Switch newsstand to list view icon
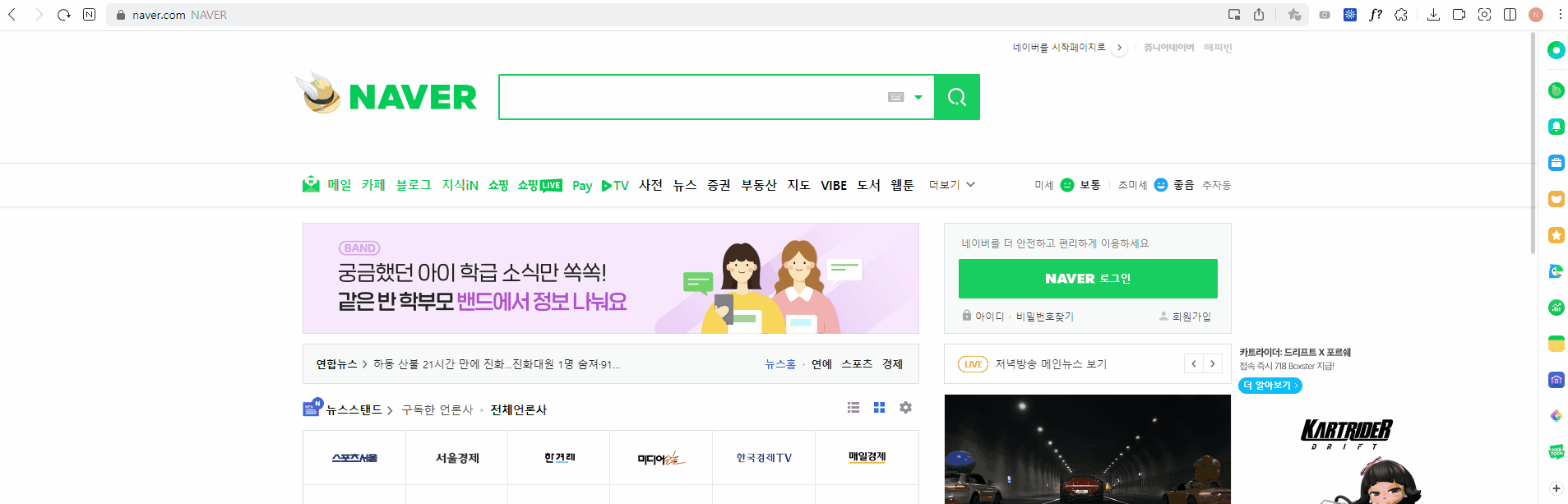Image resolution: width=1568 pixels, height=504 pixels. point(853,408)
